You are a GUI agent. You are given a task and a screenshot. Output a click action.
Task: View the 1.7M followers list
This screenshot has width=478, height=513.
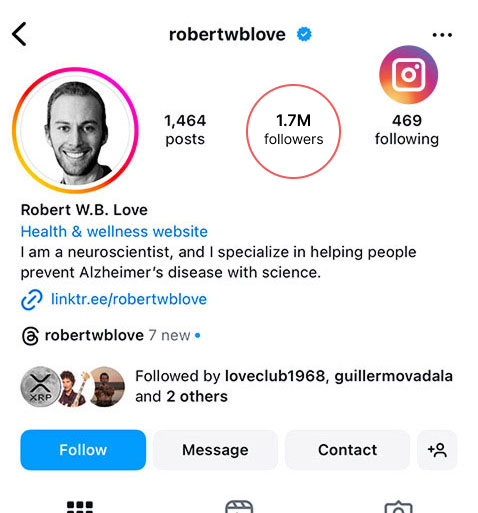(x=293, y=130)
